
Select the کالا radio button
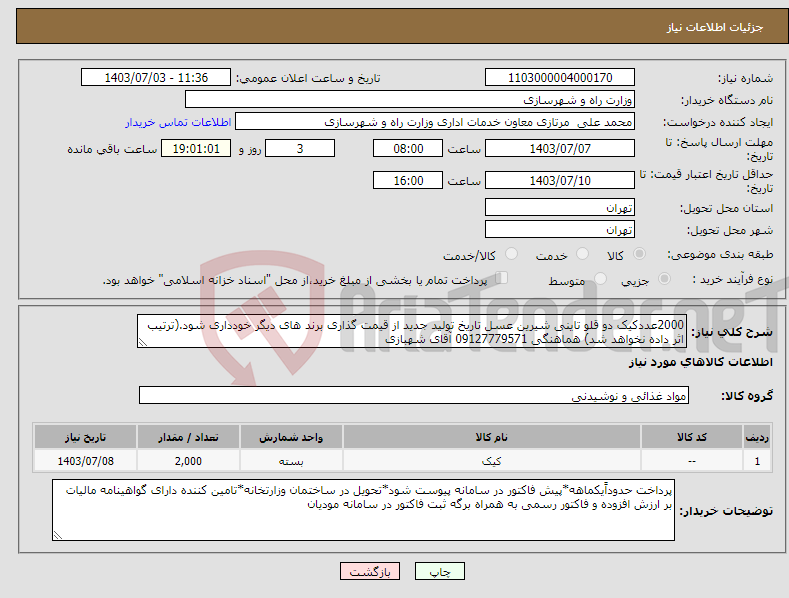click(639, 254)
